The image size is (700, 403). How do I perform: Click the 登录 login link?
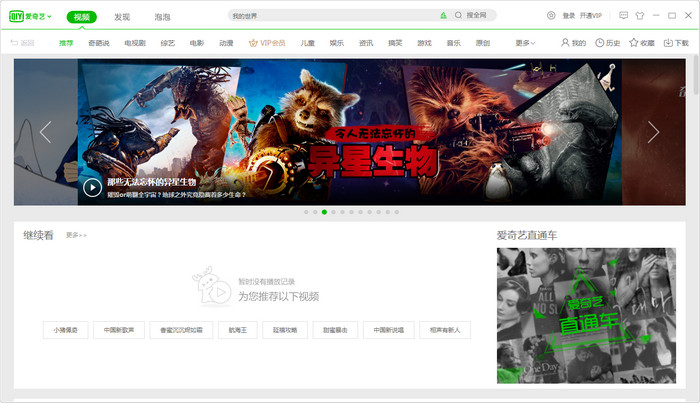(569, 16)
